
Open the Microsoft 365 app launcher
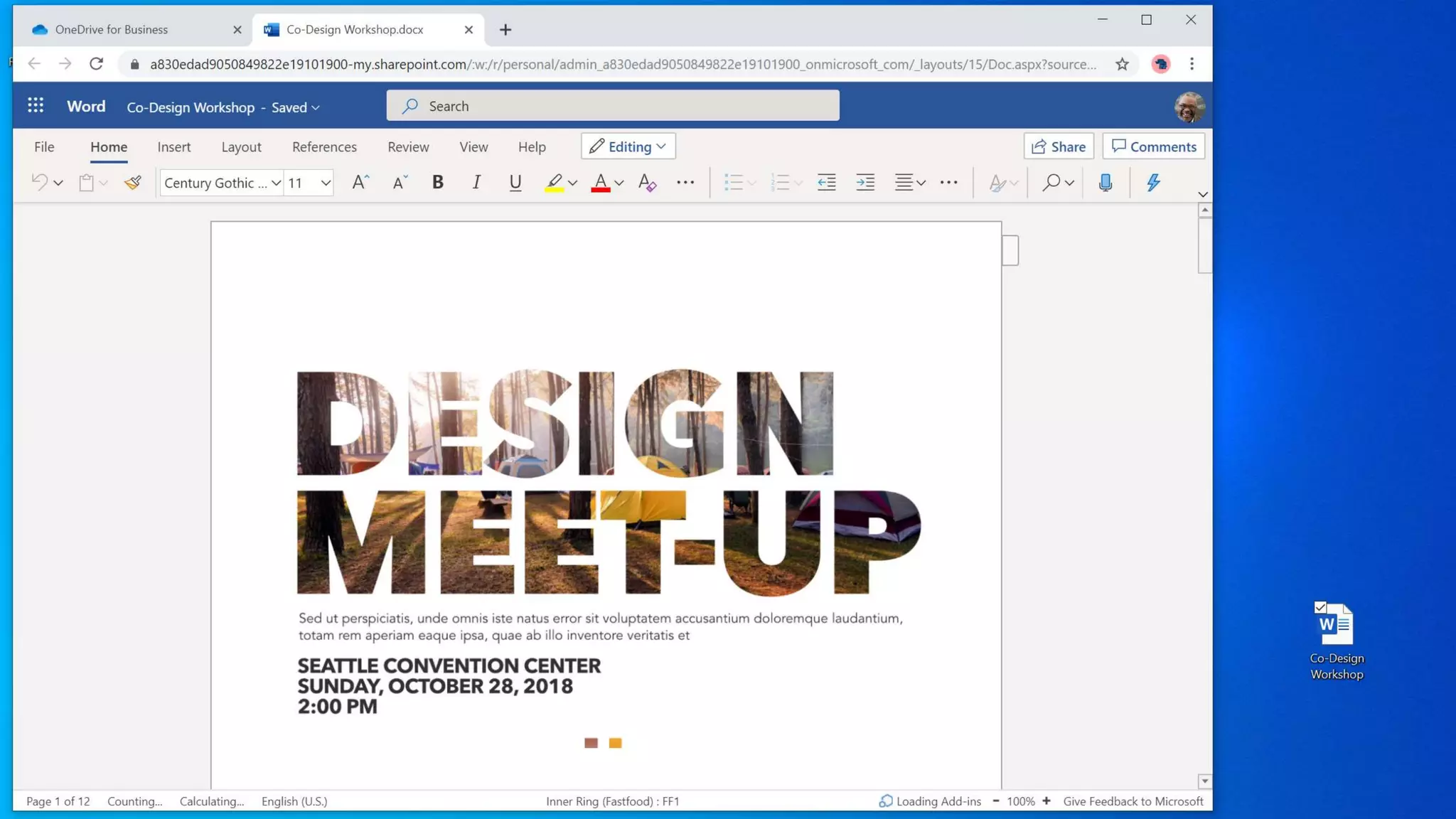[x=36, y=106]
